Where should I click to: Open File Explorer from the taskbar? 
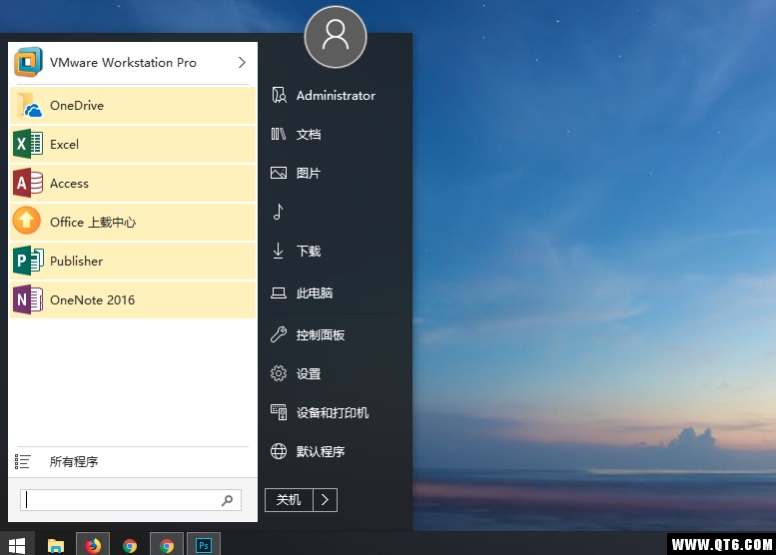[x=55, y=546]
